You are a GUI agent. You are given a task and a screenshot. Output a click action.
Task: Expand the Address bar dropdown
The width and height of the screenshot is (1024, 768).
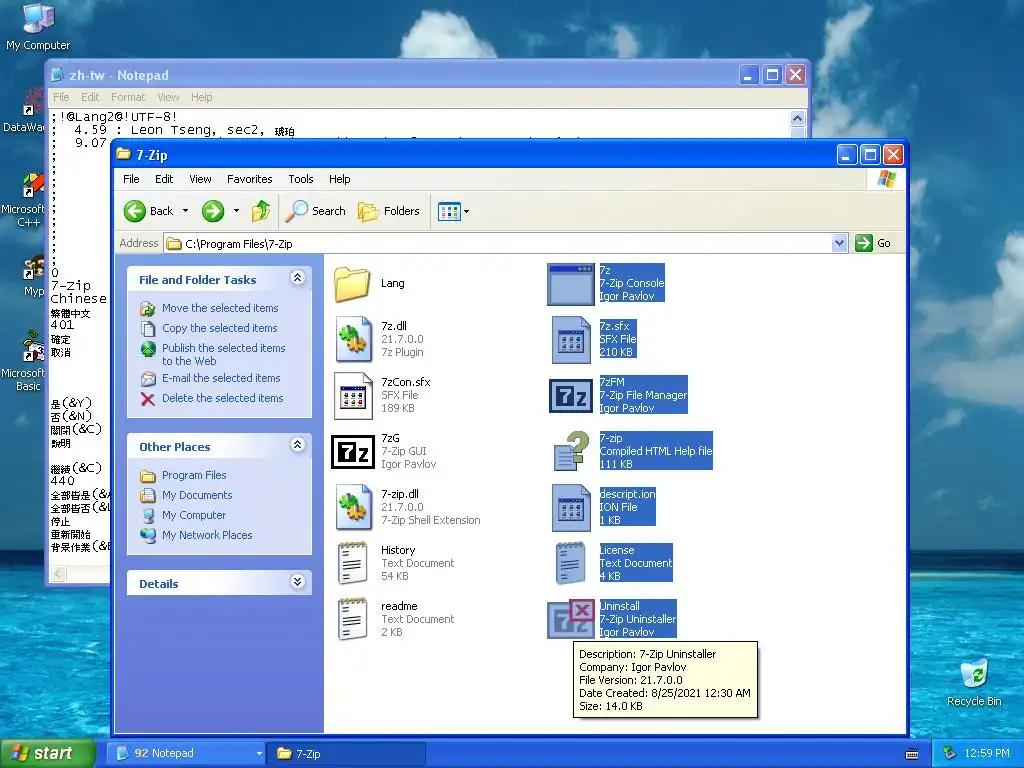pos(839,243)
